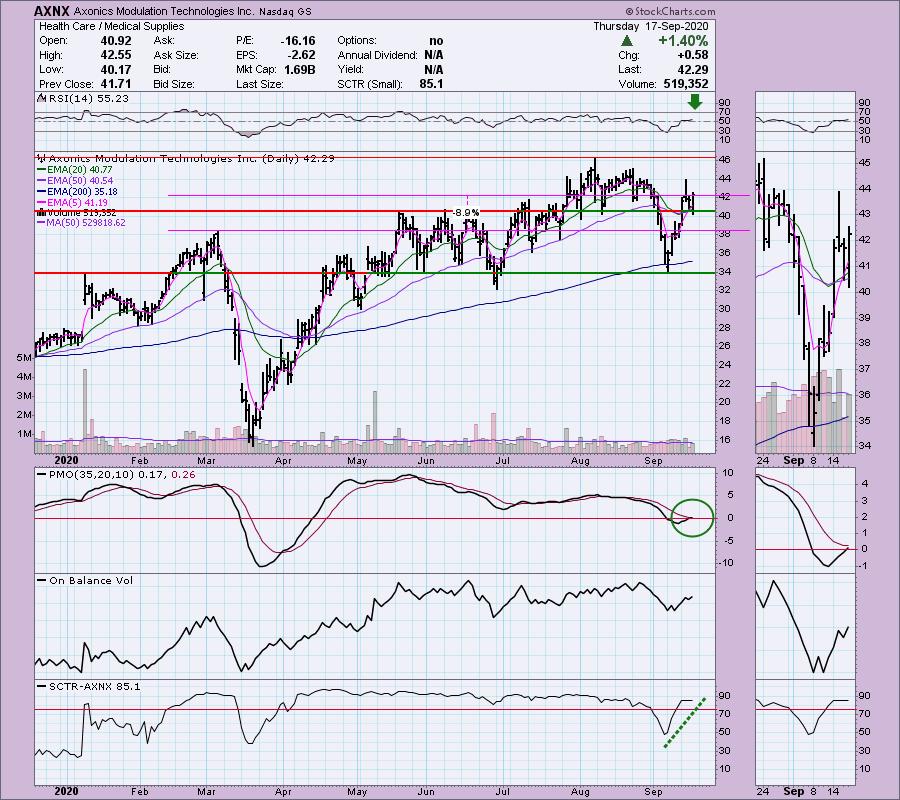900x800 pixels.
Task: Click the 45 price level on zoomed panel axis
Action: (864, 162)
